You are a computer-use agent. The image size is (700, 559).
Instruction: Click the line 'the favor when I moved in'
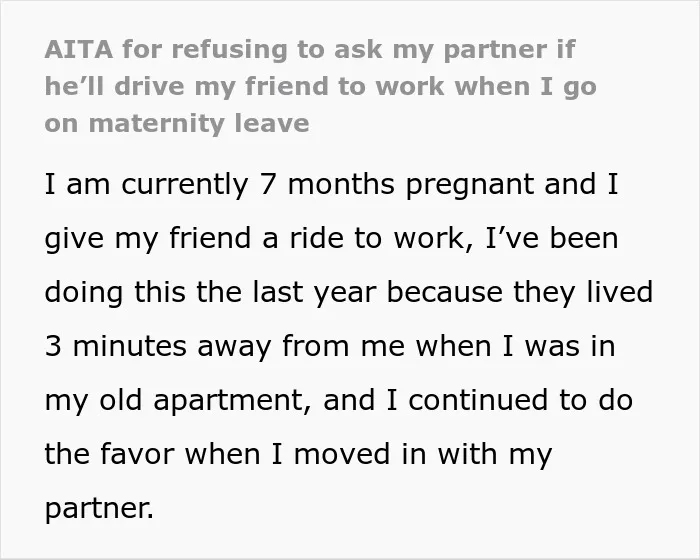click(x=298, y=455)
